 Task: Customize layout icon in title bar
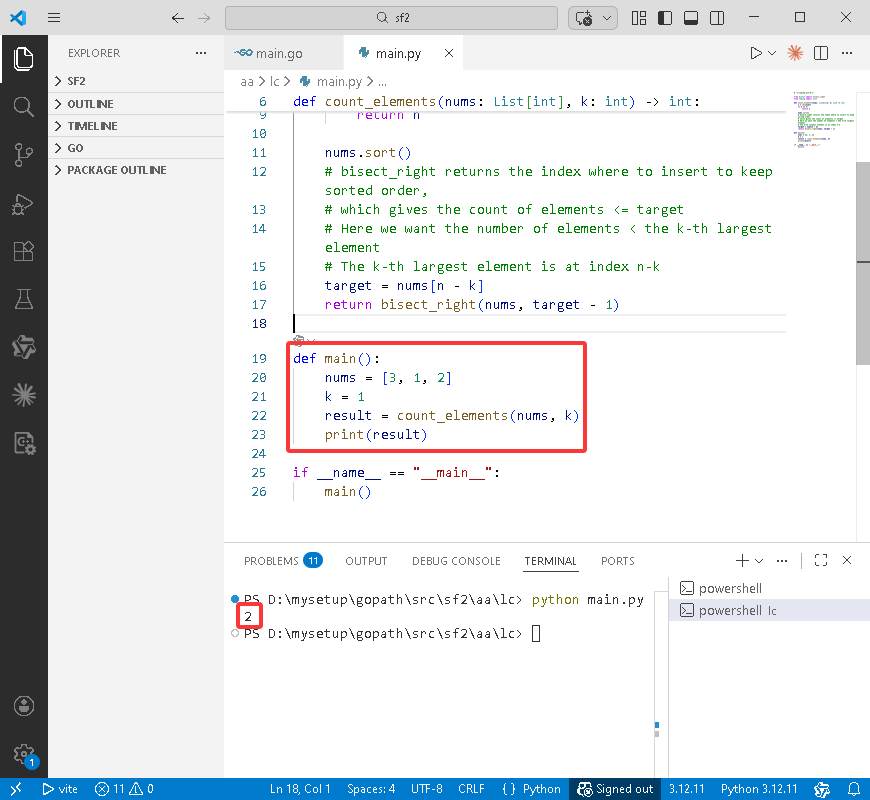(639, 18)
